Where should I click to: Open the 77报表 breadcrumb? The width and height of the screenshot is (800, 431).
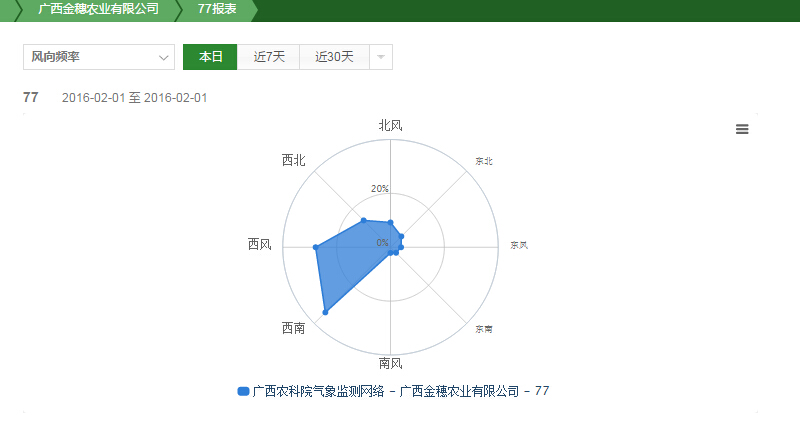[x=217, y=10]
